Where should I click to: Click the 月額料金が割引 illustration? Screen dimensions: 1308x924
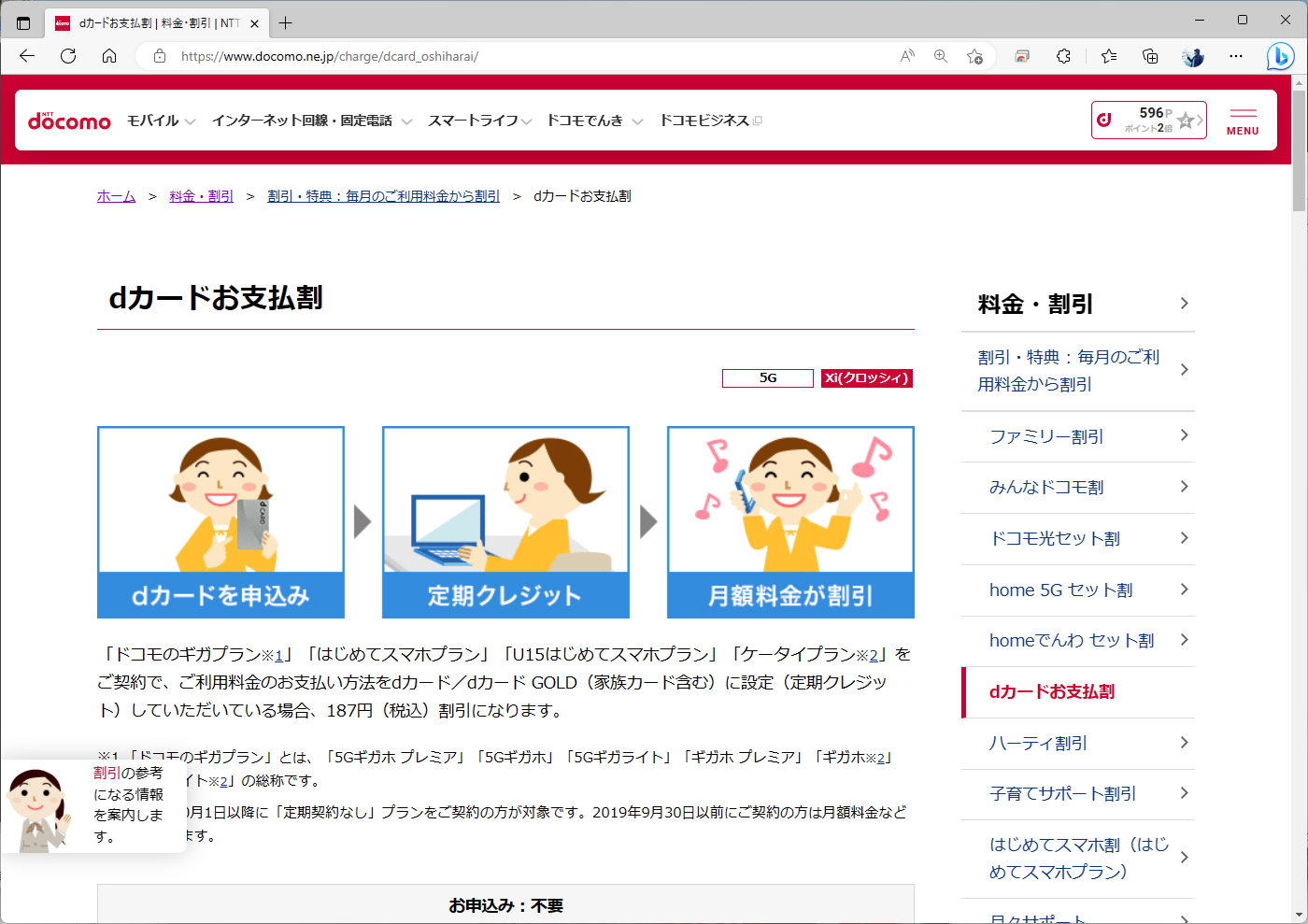790,522
